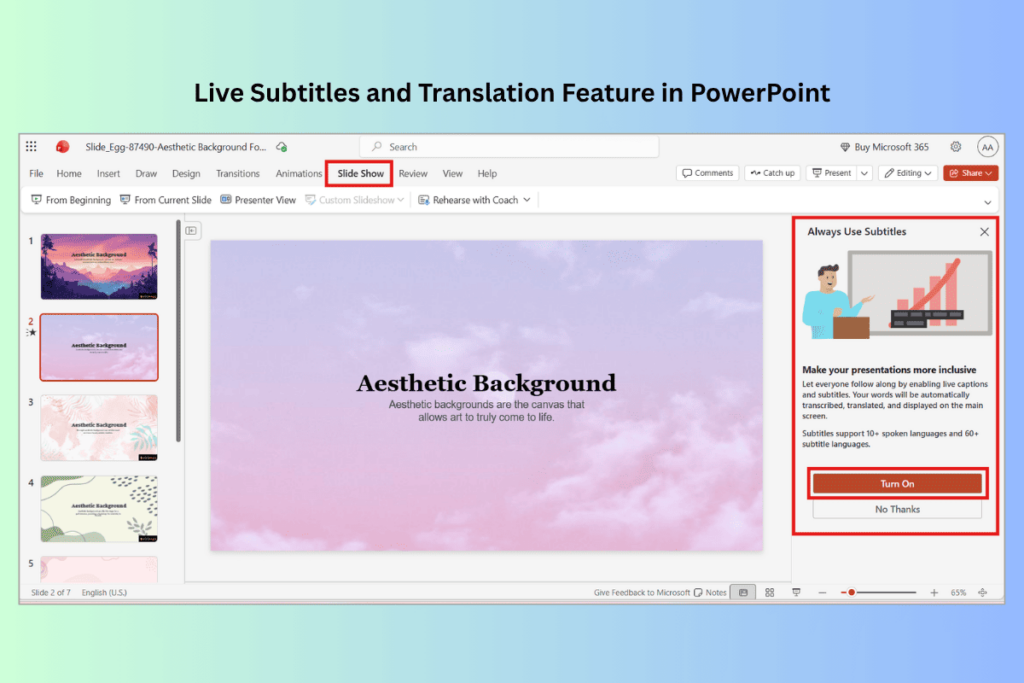Click the Slide 2 of 7 status text
The height and width of the screenshot is (683, 1024).
pos(51,592)
